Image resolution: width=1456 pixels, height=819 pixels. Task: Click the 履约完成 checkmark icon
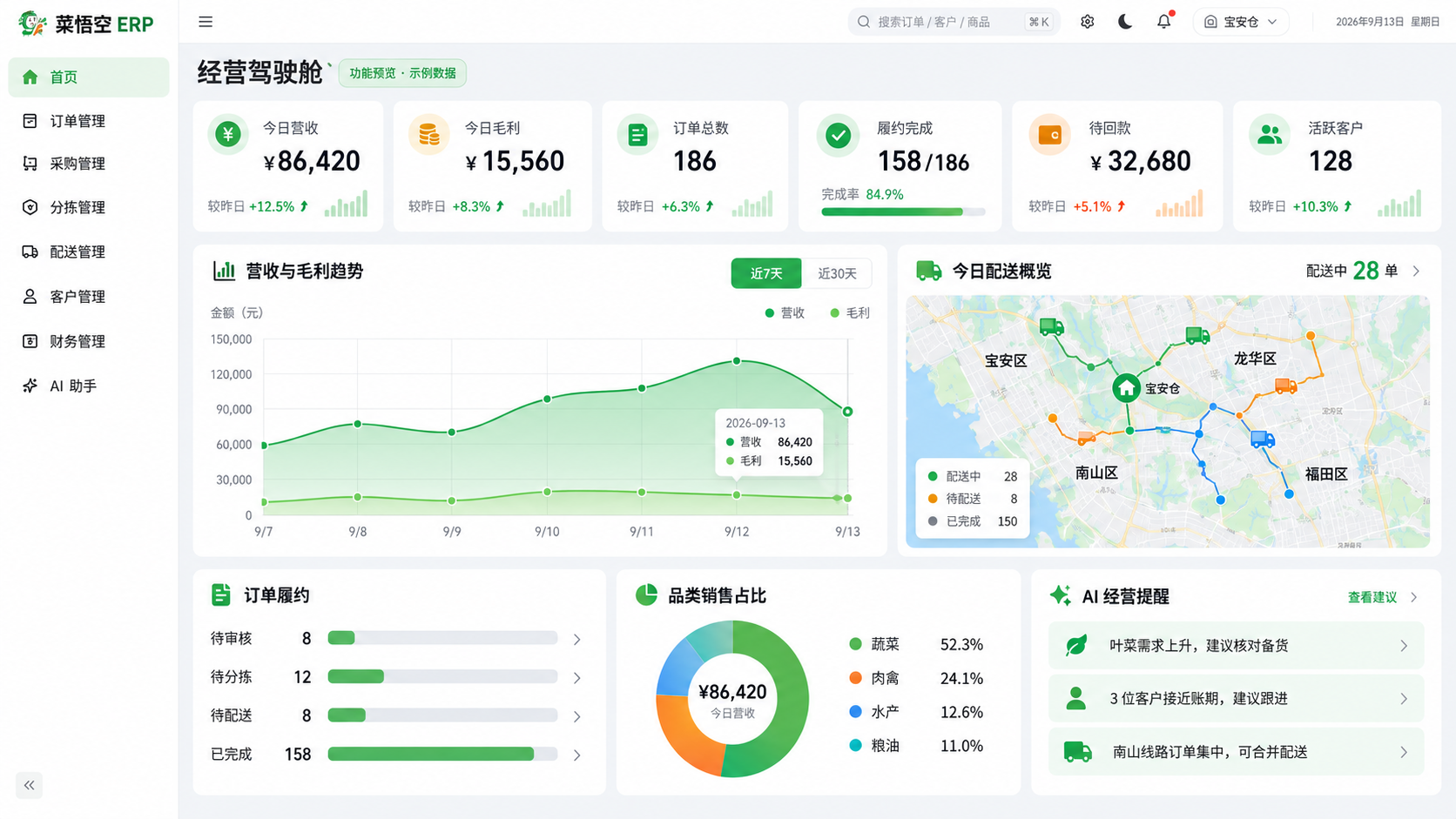838,135
